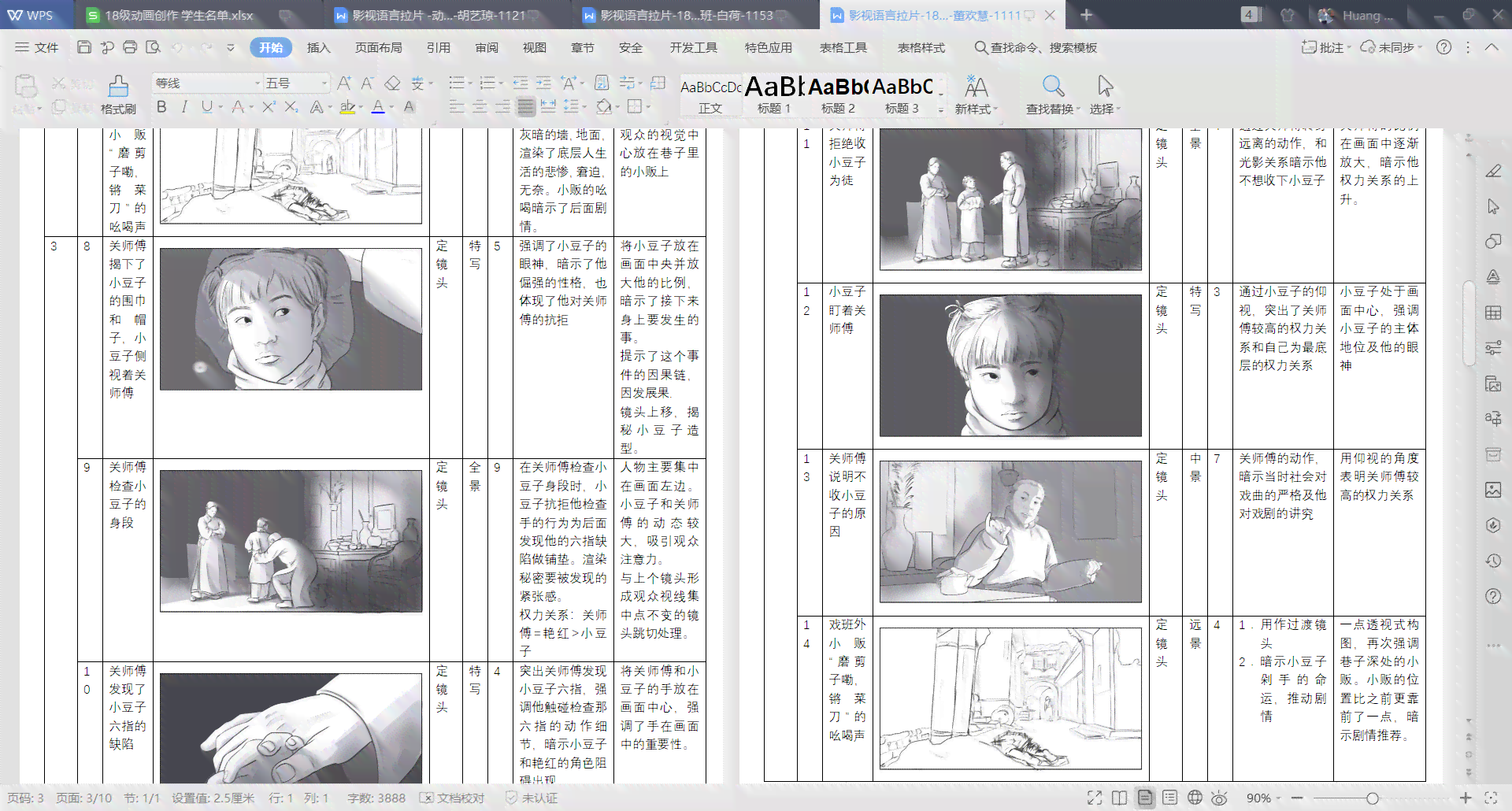Toggle justified paragraph alignment
Screen dimensions: 1512x811
(x=526, y=106)
